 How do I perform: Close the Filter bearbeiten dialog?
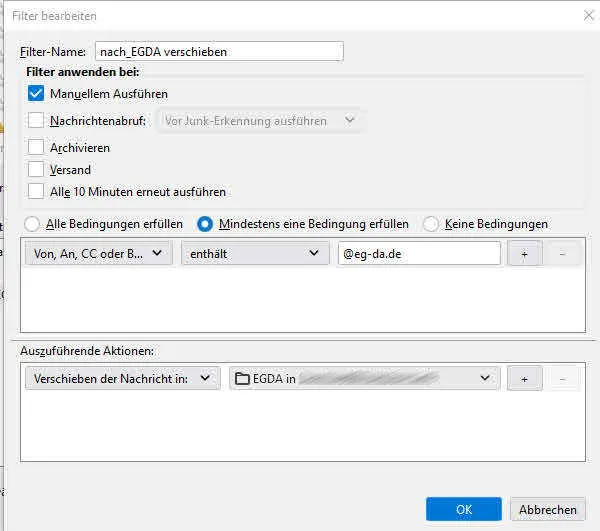(x=589, y=15)
